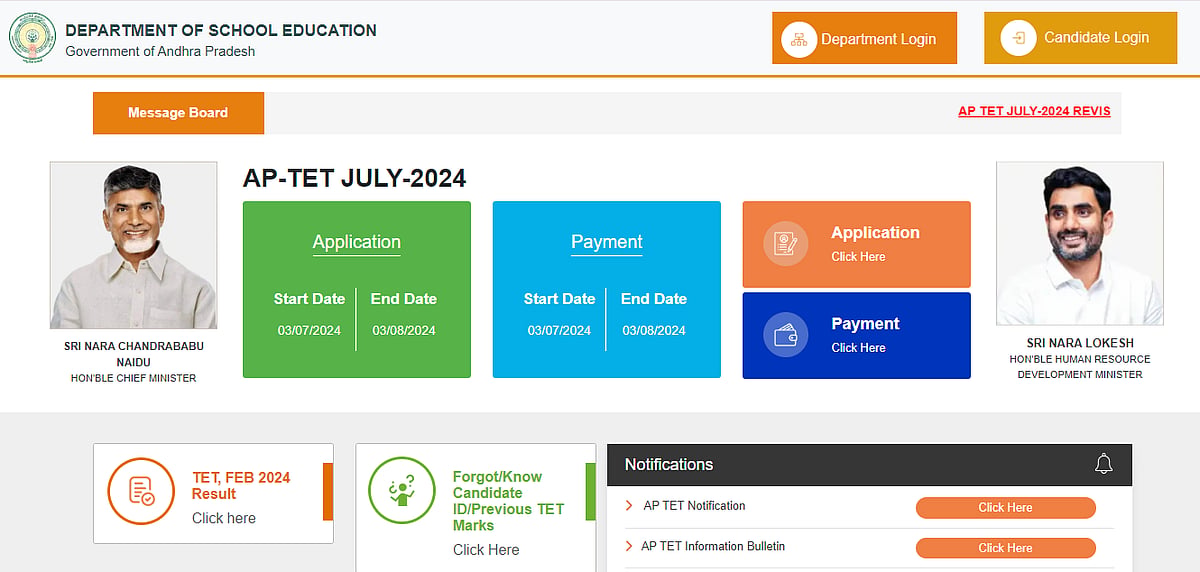Viewport: 1200px width, 572px height.
Task: Click the Forgot Candidate ID question-mark icon
Action: click(402, 491)
